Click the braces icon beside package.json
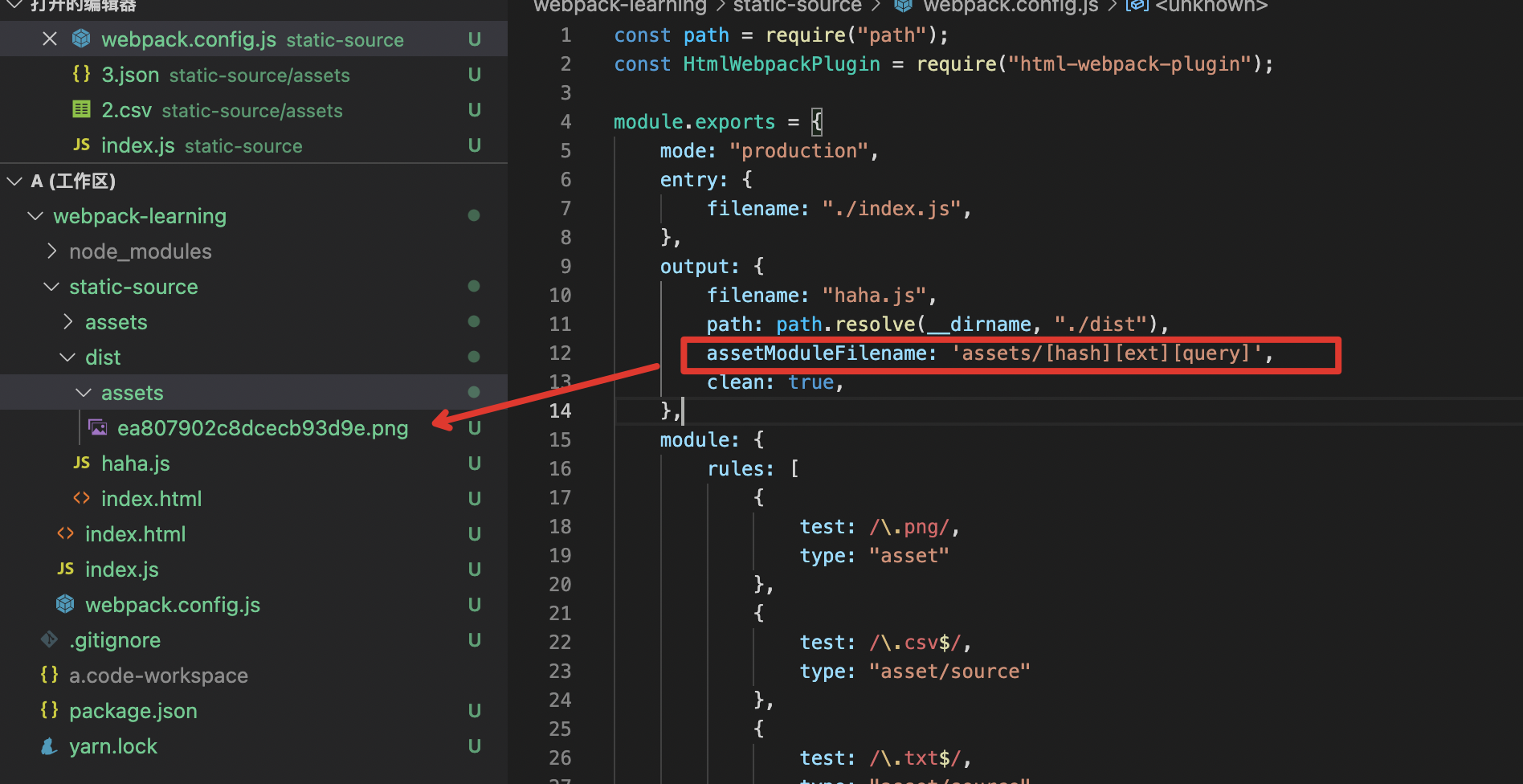The width and height of the screenshot is (1523, 784). pyautogui.click(x=49, y=710)
